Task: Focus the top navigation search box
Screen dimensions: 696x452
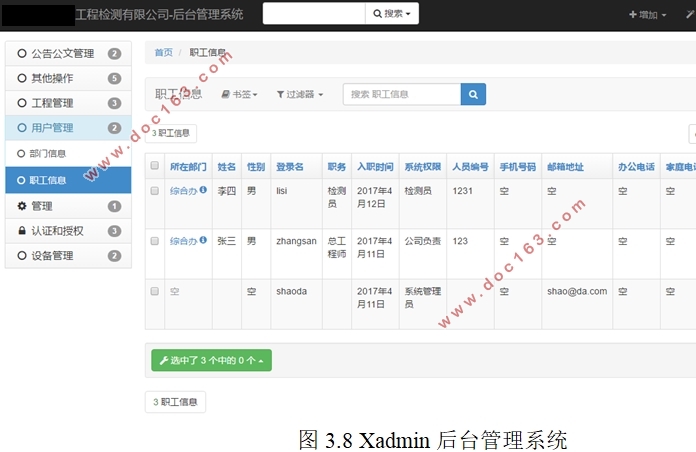Action: (x=314, y=14)
